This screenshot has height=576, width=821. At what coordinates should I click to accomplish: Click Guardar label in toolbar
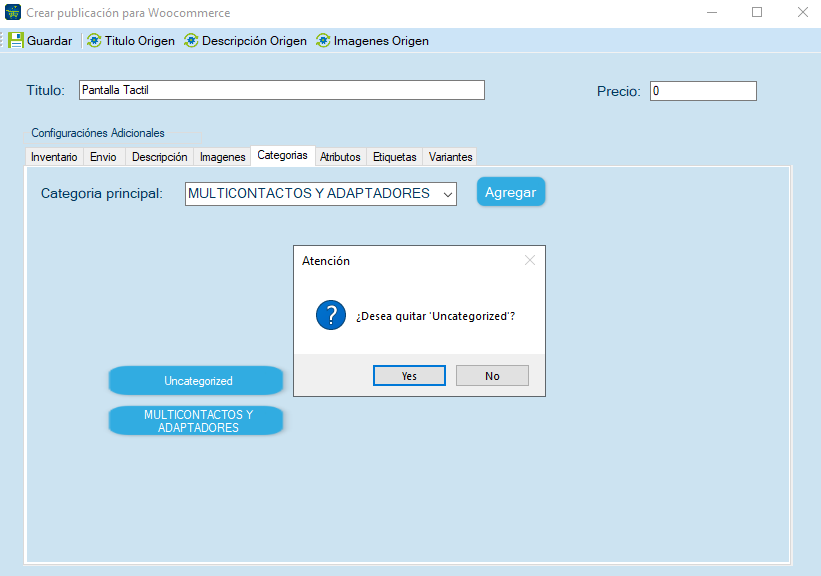(49, 41)
